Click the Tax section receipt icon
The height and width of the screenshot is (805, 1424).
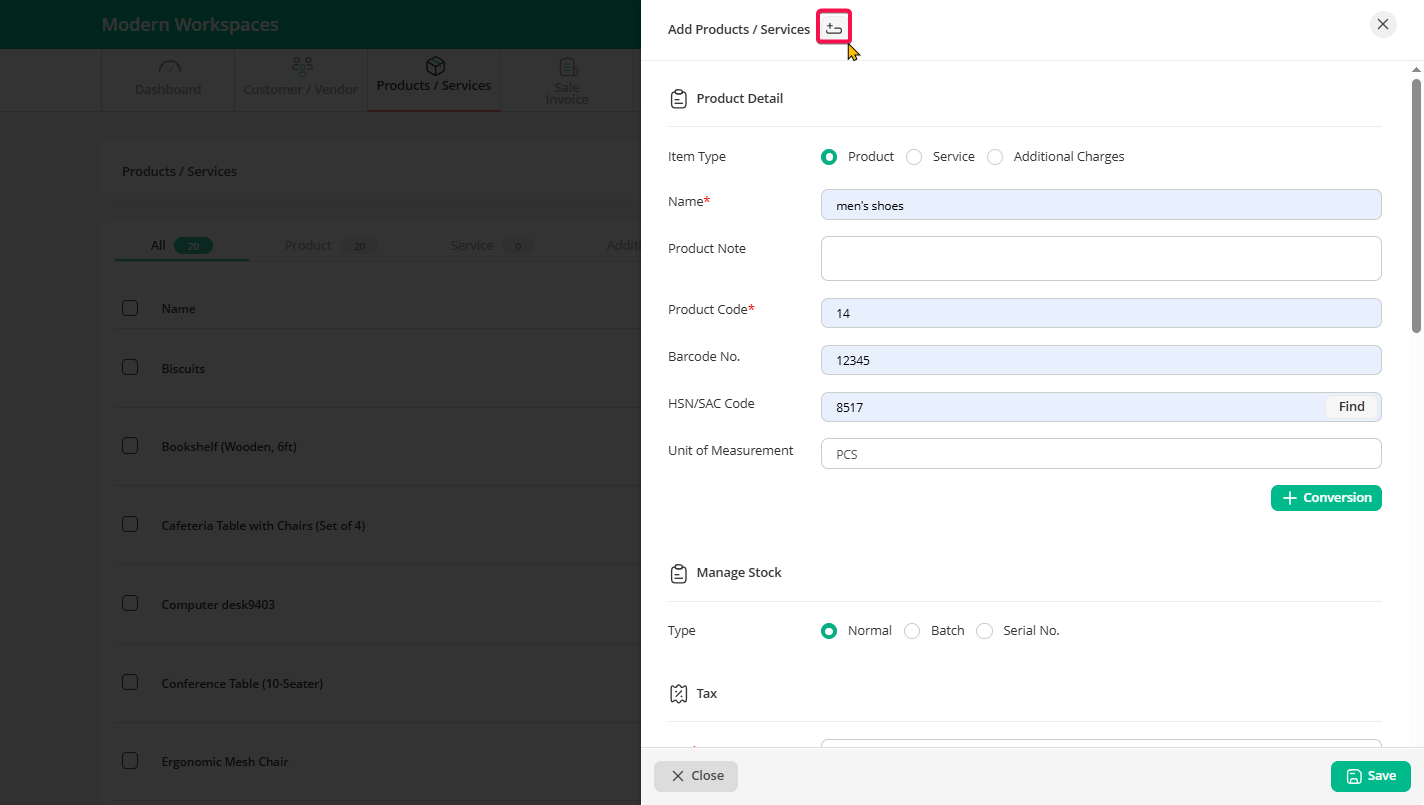(678, 693)
